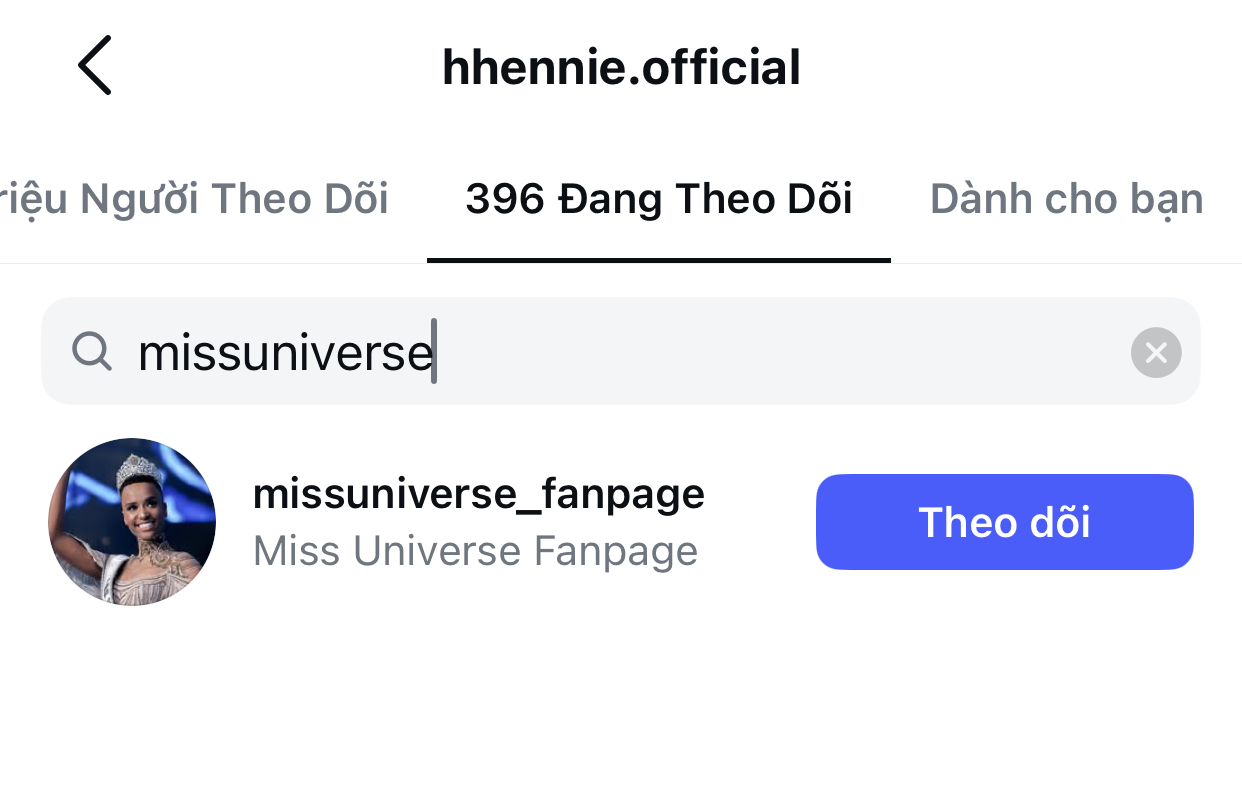Image resolution: width=1242 pixels, height=811 pixels.
Task: Switch to the Người Theo Dõi tab
Action: pos(195,199)
